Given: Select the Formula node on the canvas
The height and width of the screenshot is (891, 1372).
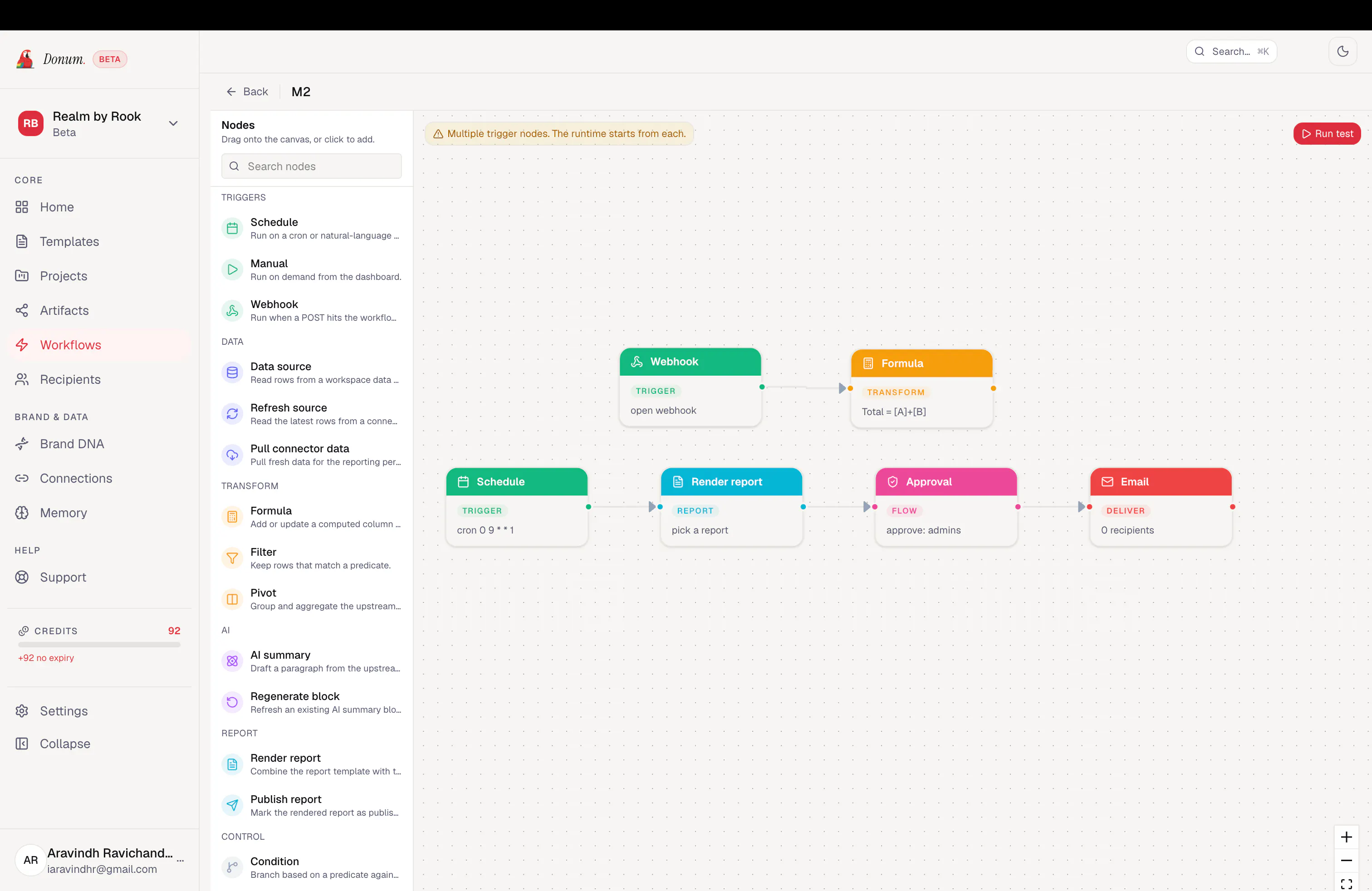Looking at the screenshot, I should point(922,388).
